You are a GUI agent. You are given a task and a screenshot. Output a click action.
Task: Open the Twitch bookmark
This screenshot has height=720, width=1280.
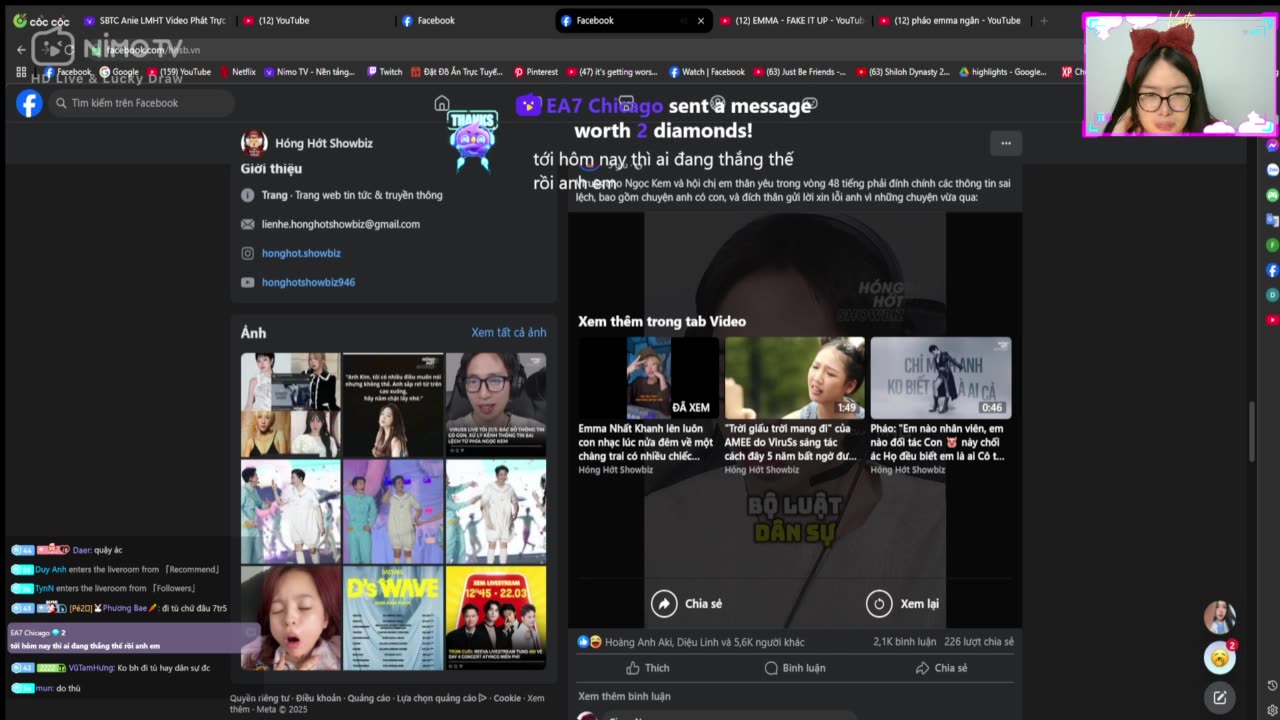pyautogui.click(x=385, y=72)
